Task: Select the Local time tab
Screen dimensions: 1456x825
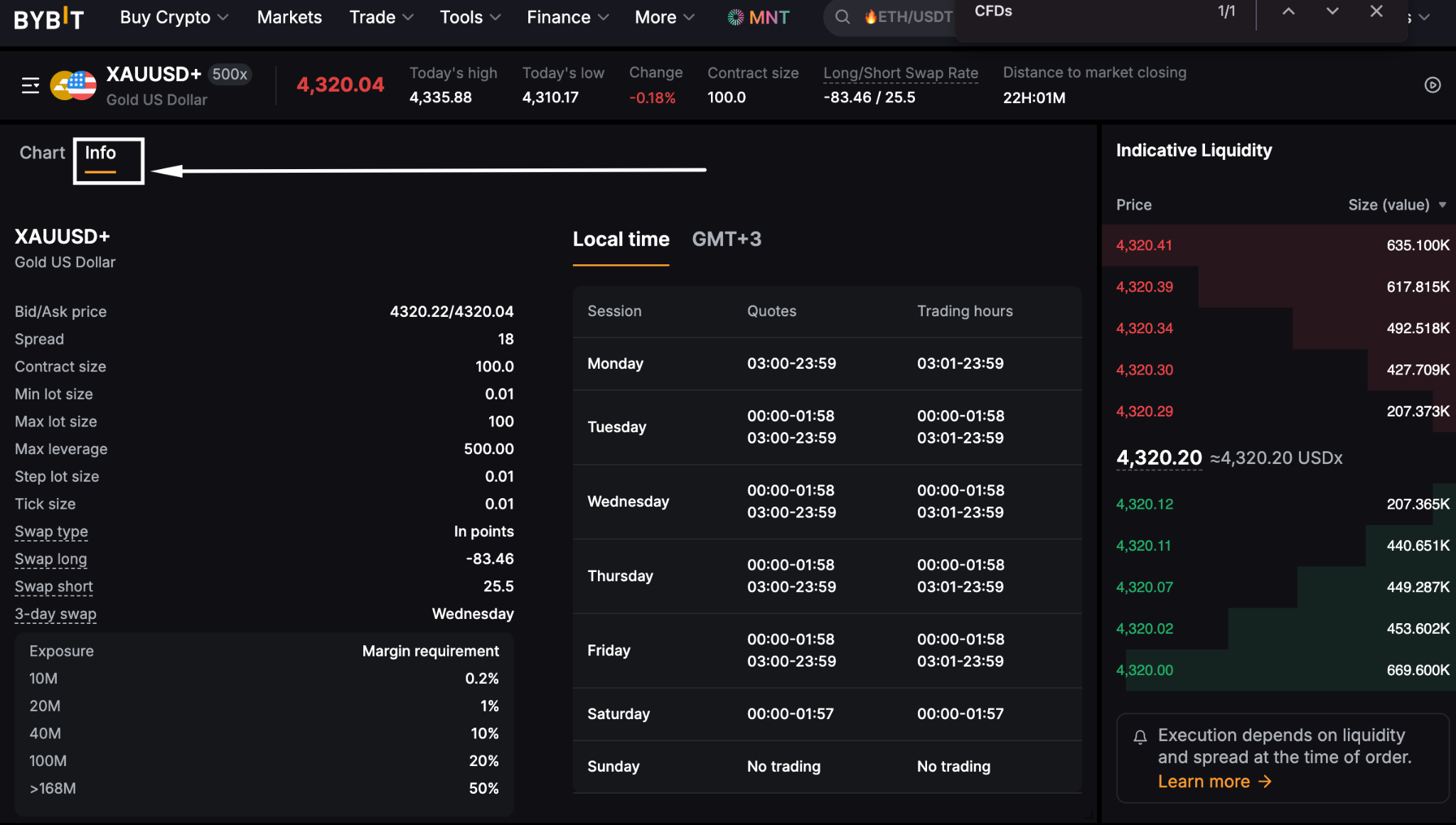Action: pos(621,239)
